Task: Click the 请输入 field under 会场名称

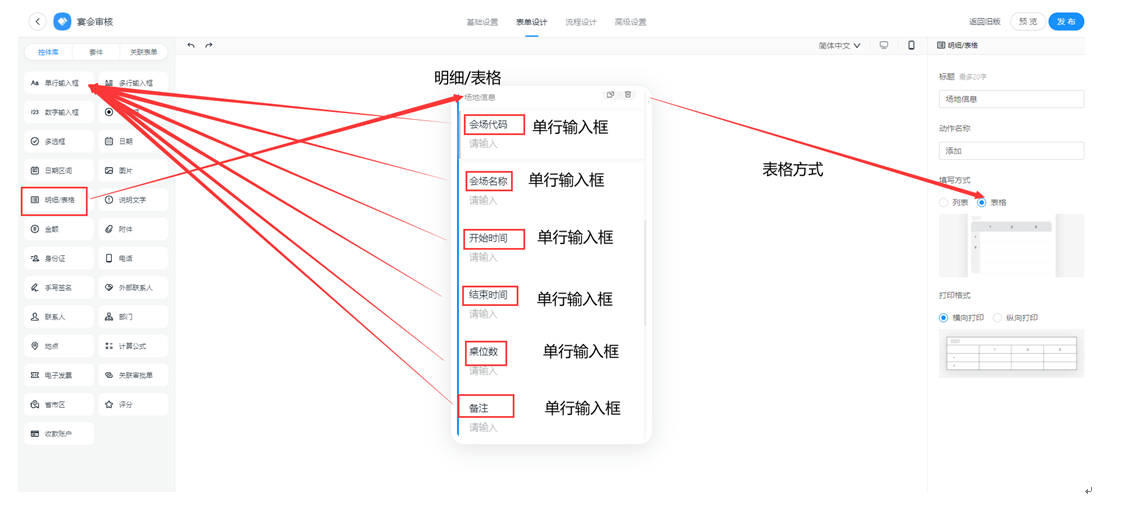Action: 483,201
